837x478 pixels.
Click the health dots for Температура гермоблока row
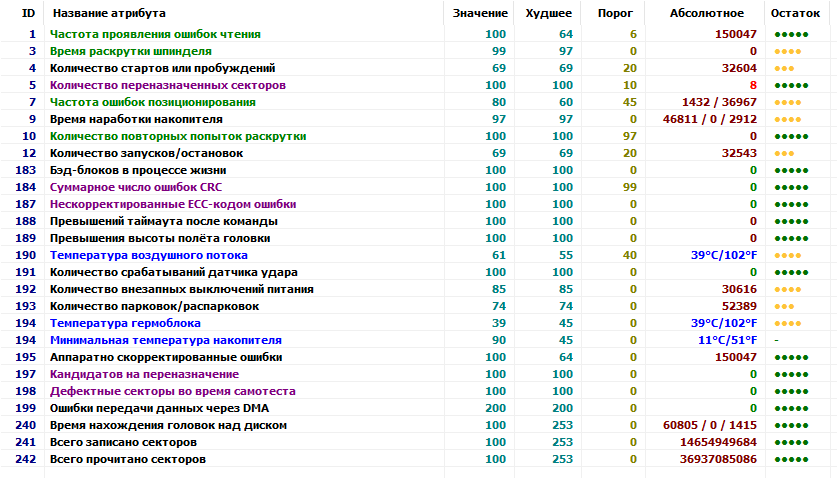[x=787, y=323]
